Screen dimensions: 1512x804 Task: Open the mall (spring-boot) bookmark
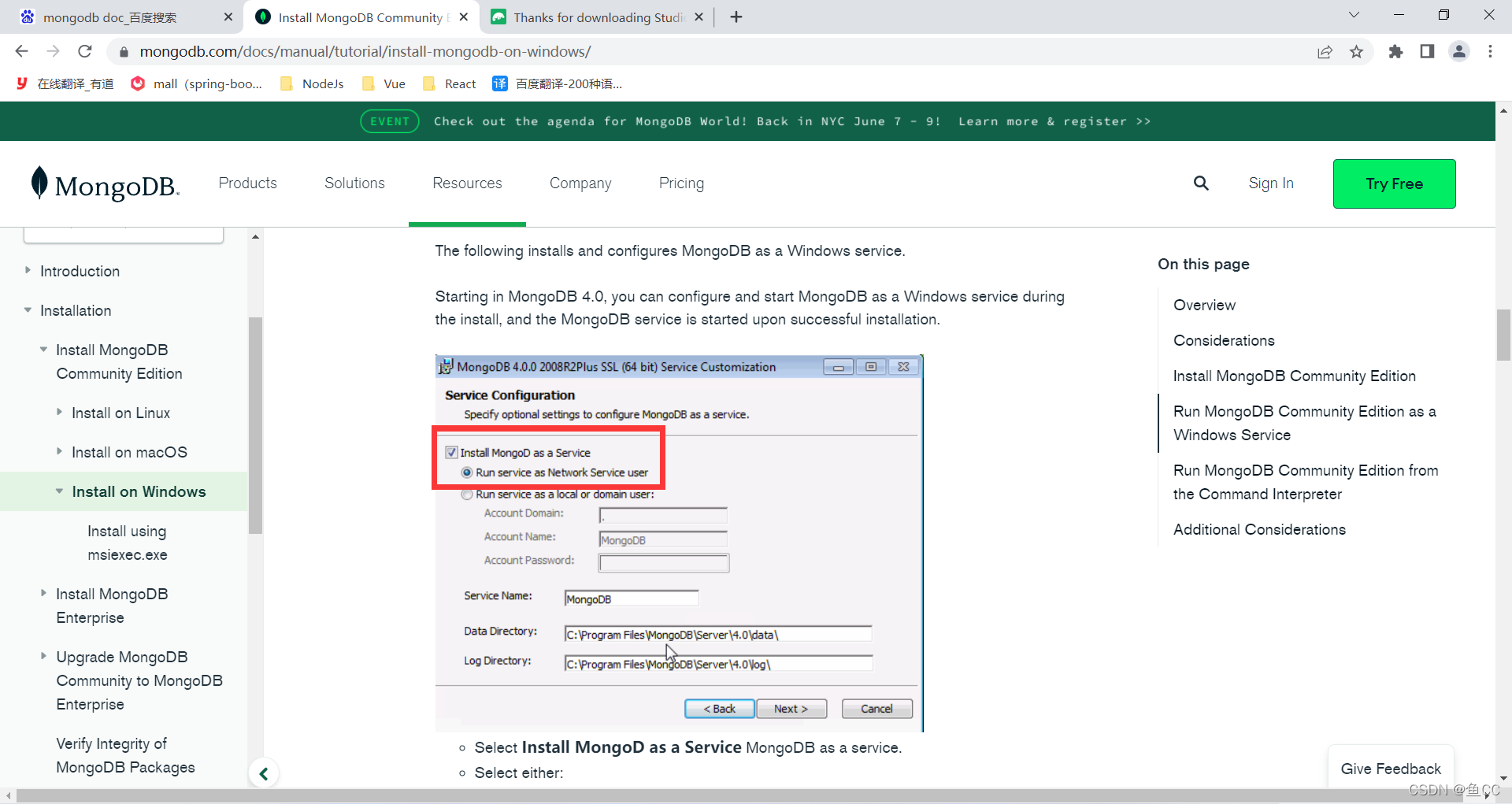(x=197, y=84)
